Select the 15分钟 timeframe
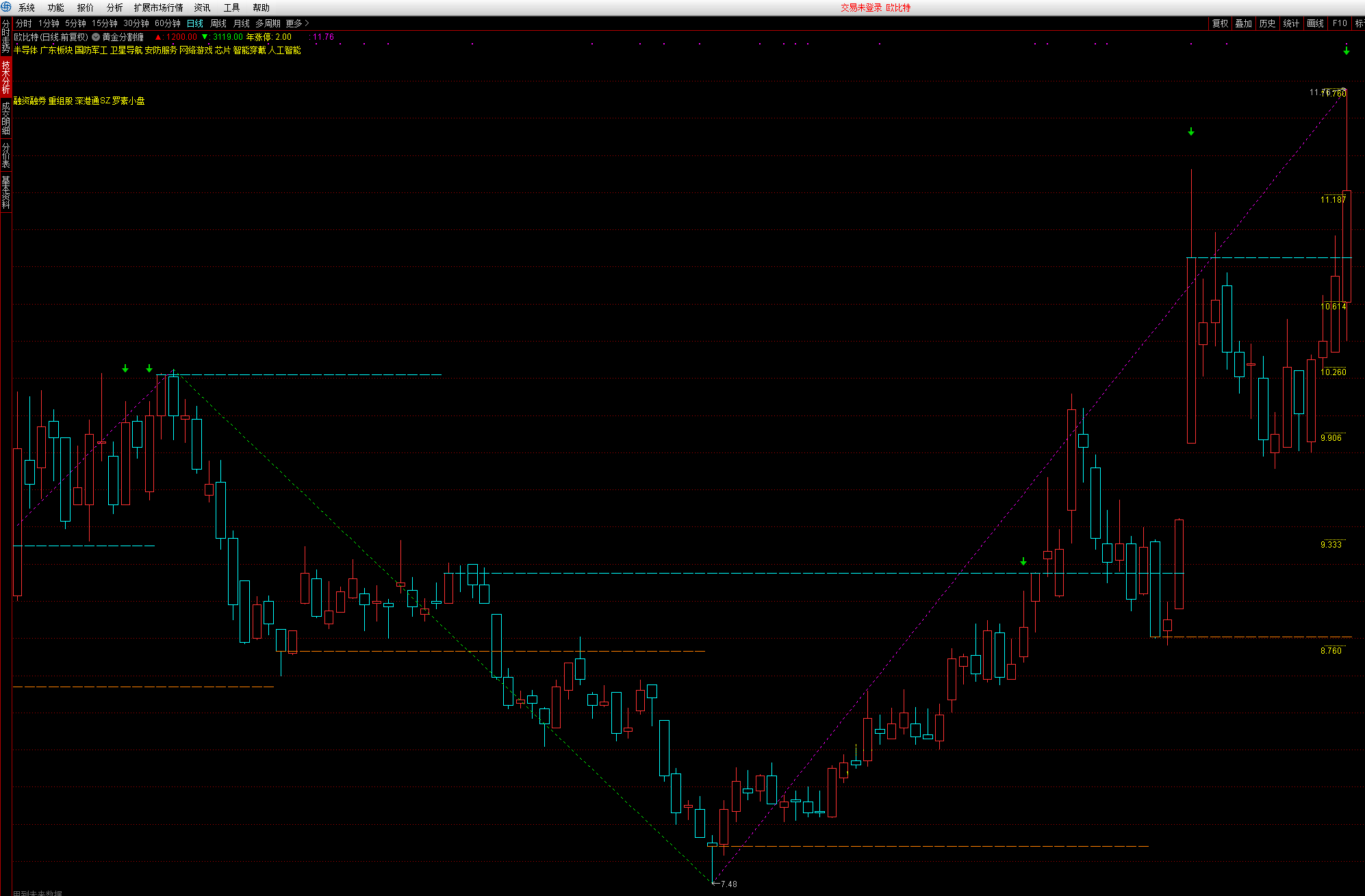1365x896 pixels. click(x=105, y=23)
